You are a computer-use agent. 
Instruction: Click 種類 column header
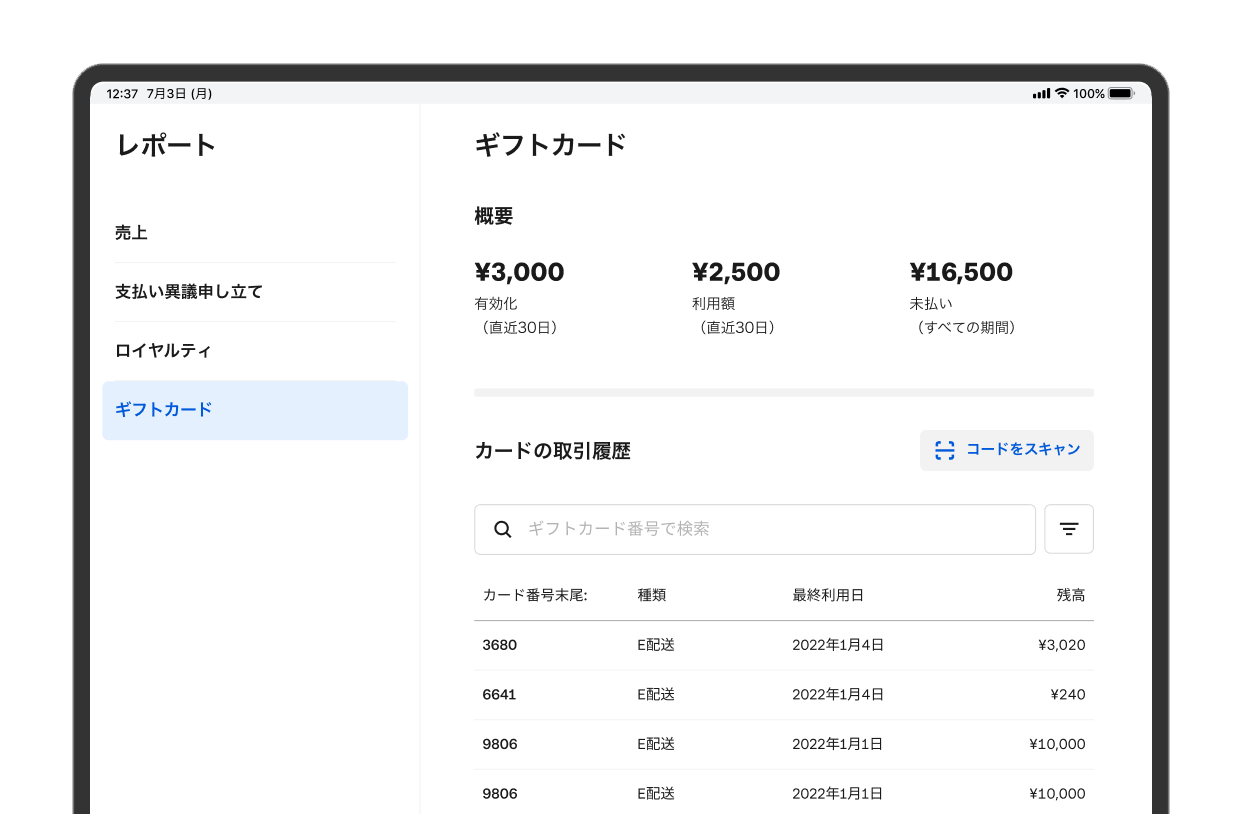point(652,595)
